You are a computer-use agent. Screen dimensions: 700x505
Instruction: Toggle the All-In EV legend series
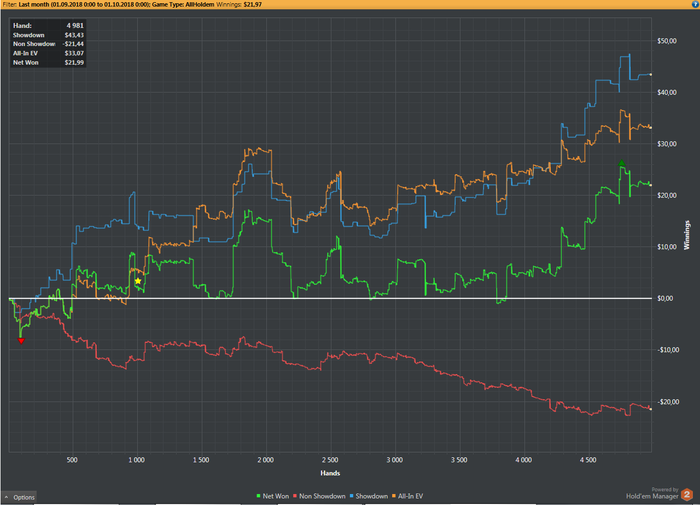(x=408, y=496)
